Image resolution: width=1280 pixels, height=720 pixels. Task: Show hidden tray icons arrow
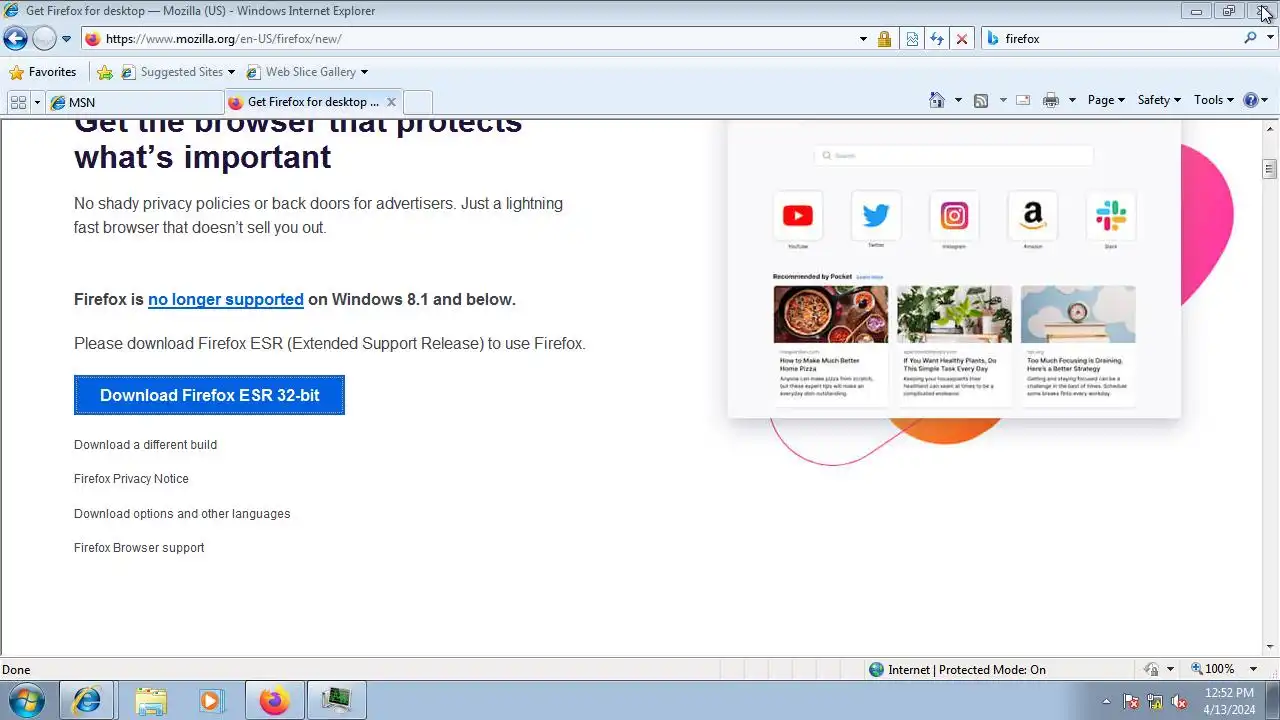pos(1106,701)
